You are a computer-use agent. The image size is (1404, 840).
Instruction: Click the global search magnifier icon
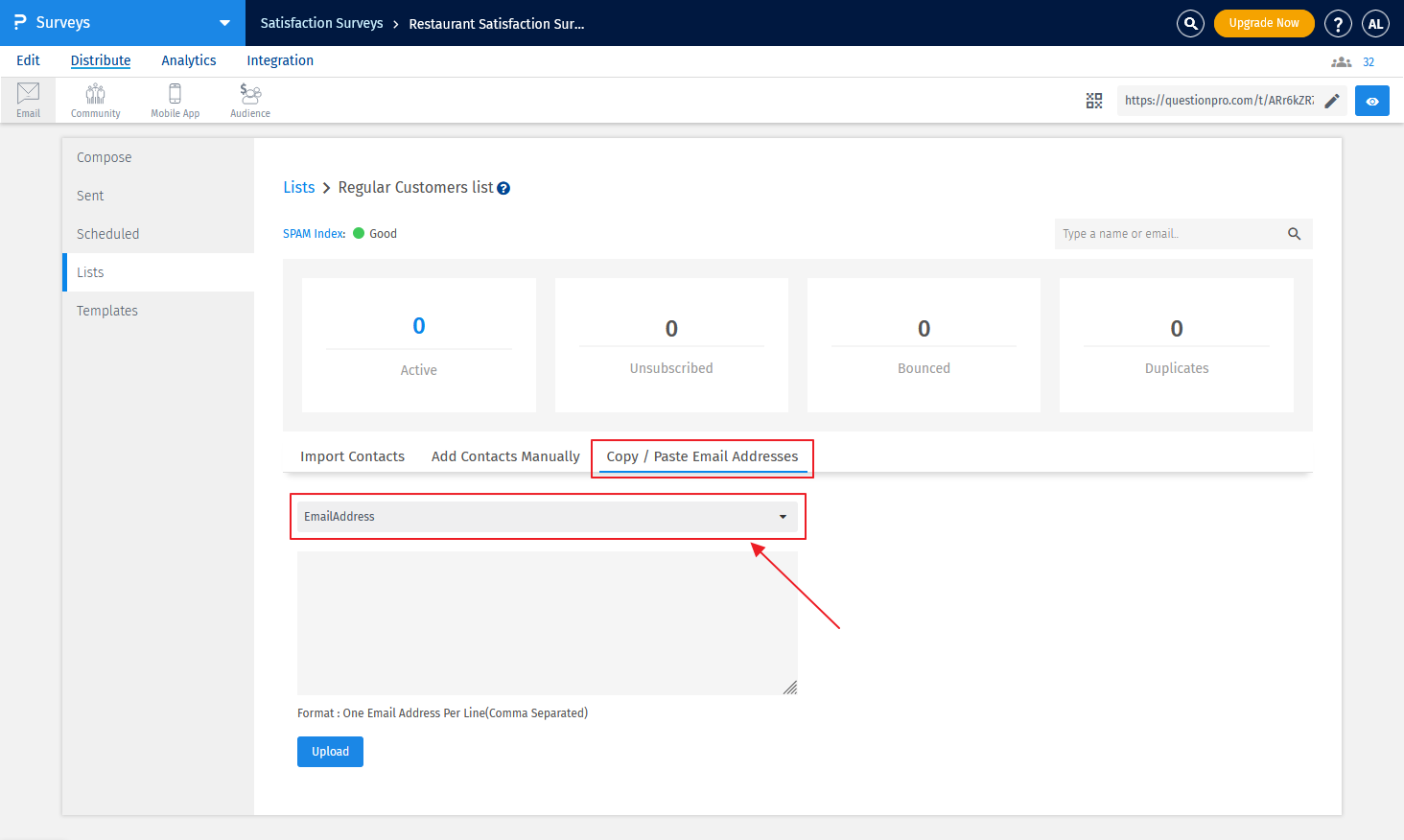(1190, 23)
